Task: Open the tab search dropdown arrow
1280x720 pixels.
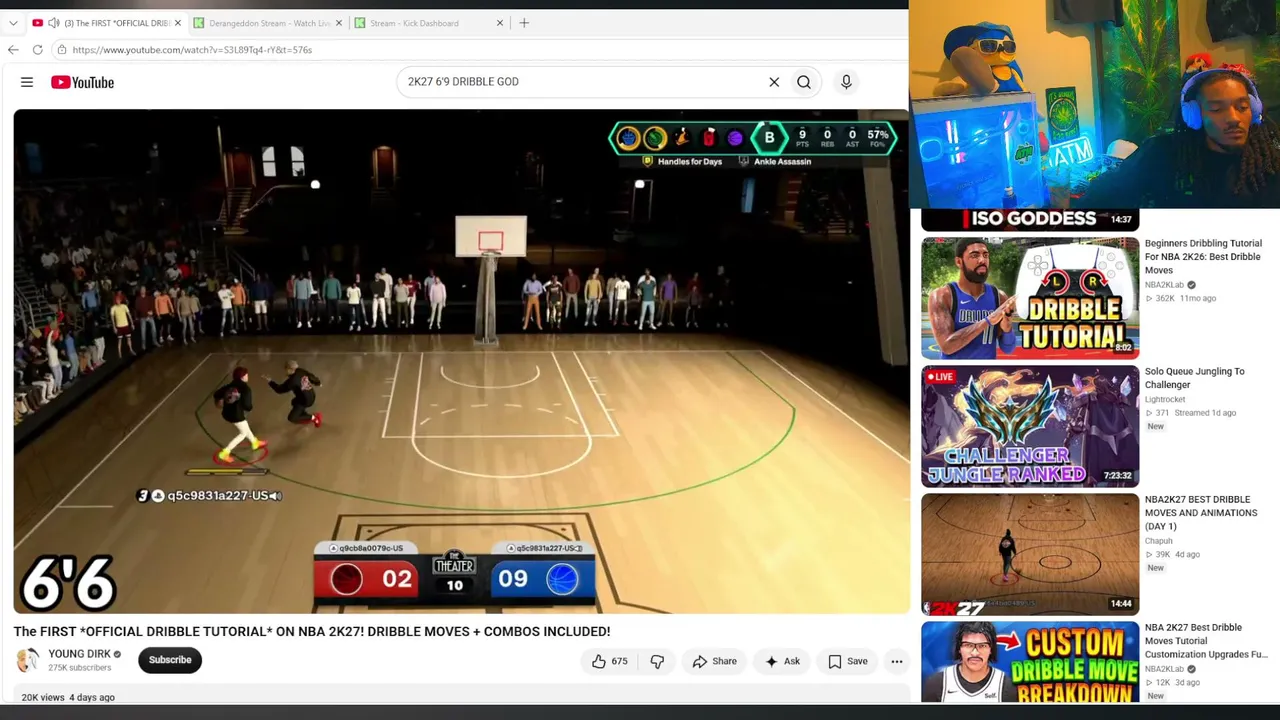Action: pyautogui.click(x=13, y=23)
